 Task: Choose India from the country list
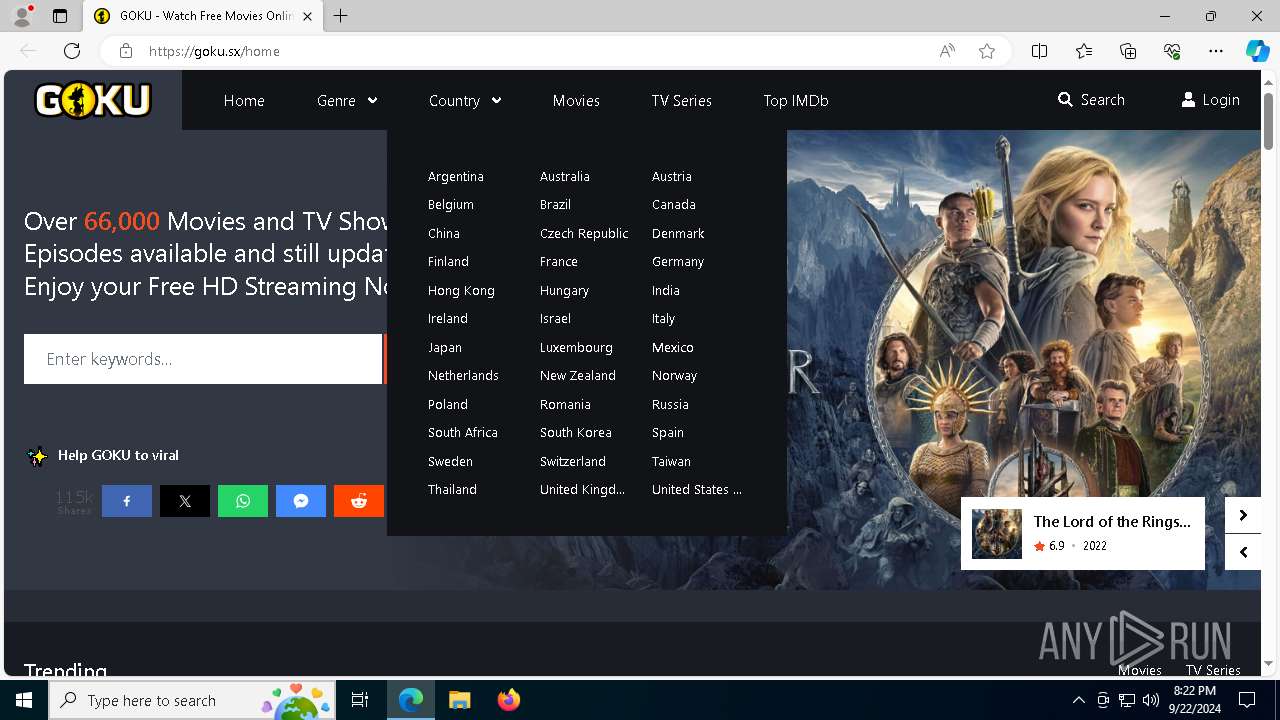(x=666, y=290)
